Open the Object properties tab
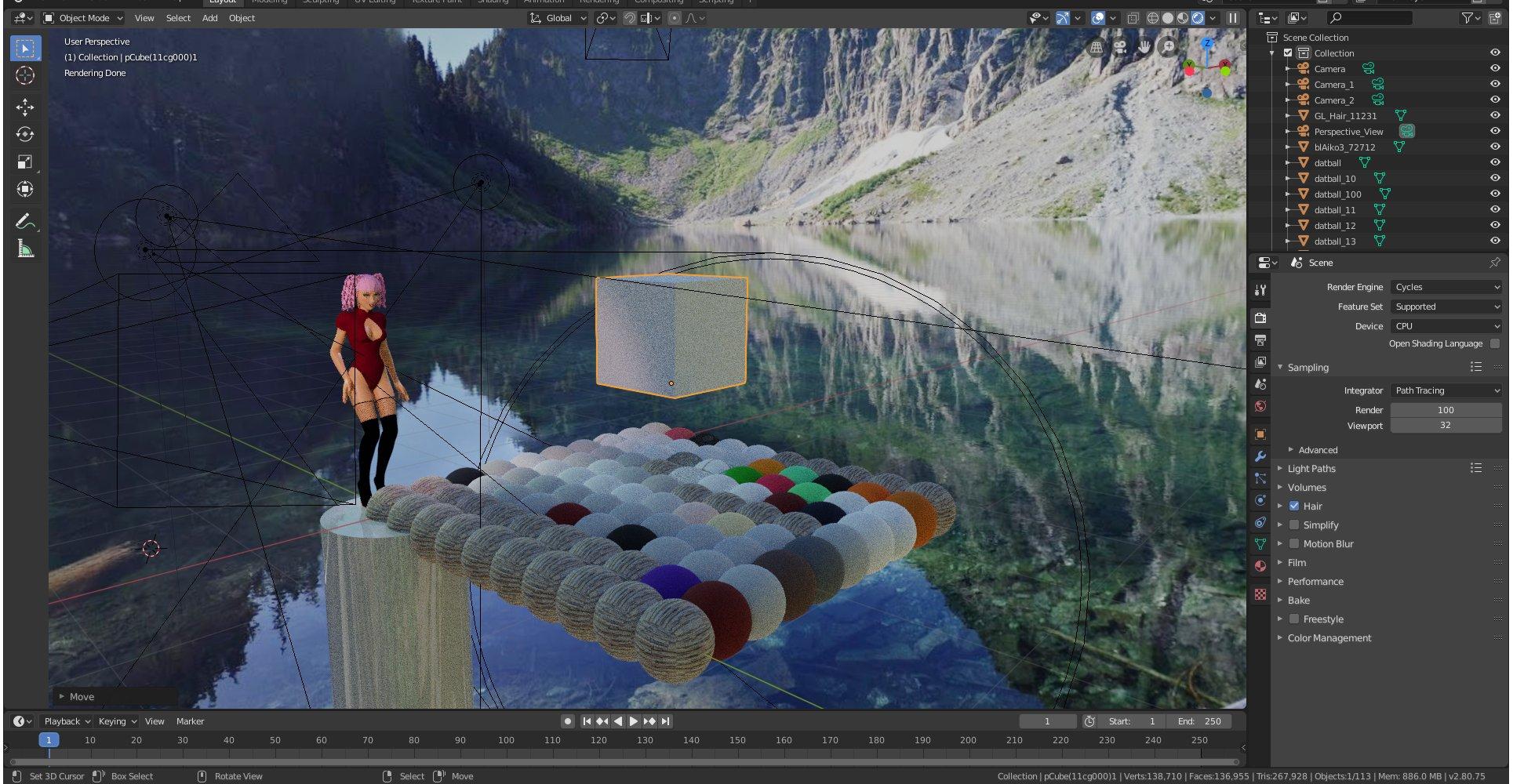This screenshot has width=1513, height=784. 1260,434
